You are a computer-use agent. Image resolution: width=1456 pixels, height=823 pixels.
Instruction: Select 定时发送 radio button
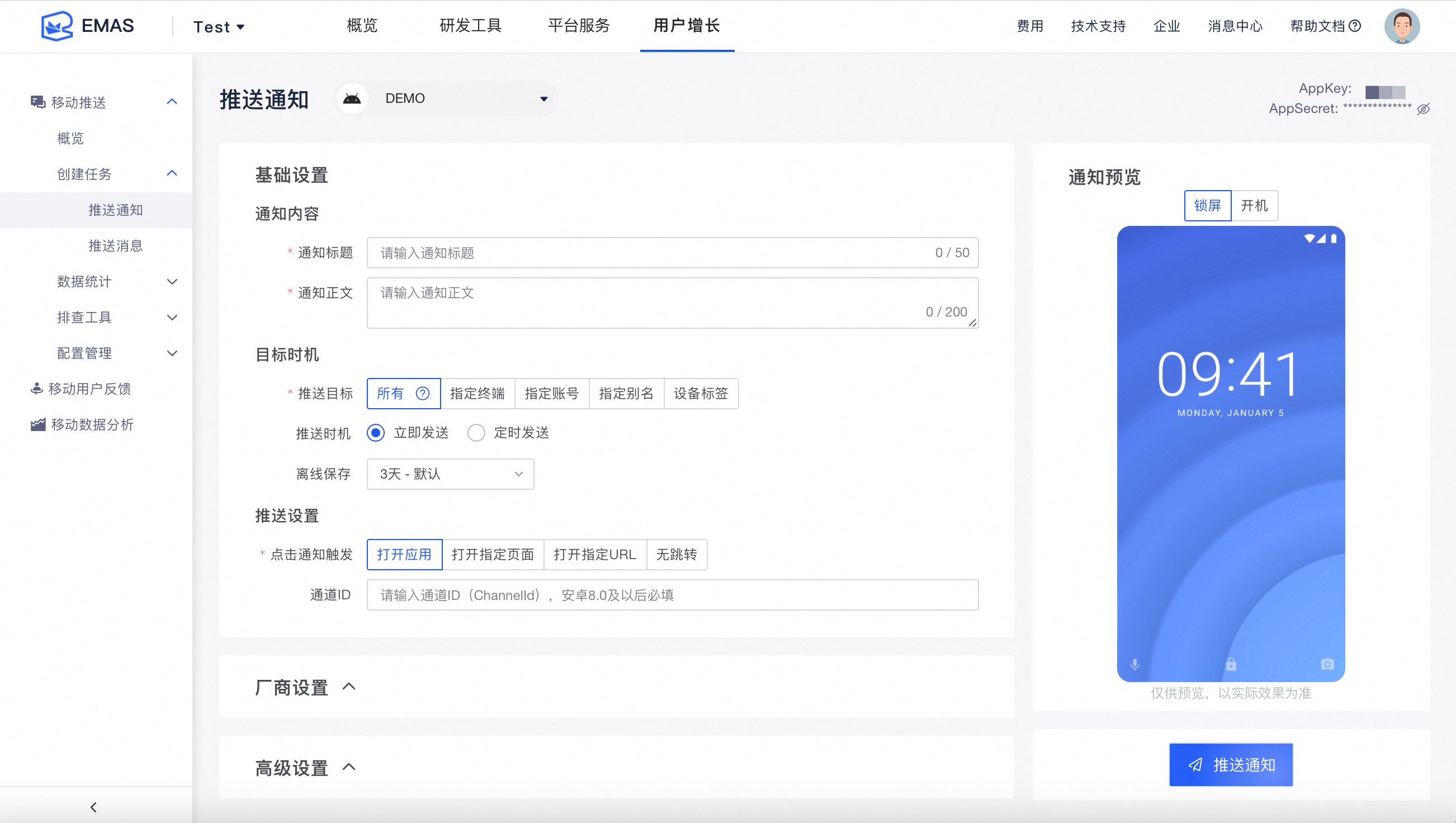click(476, 433)
